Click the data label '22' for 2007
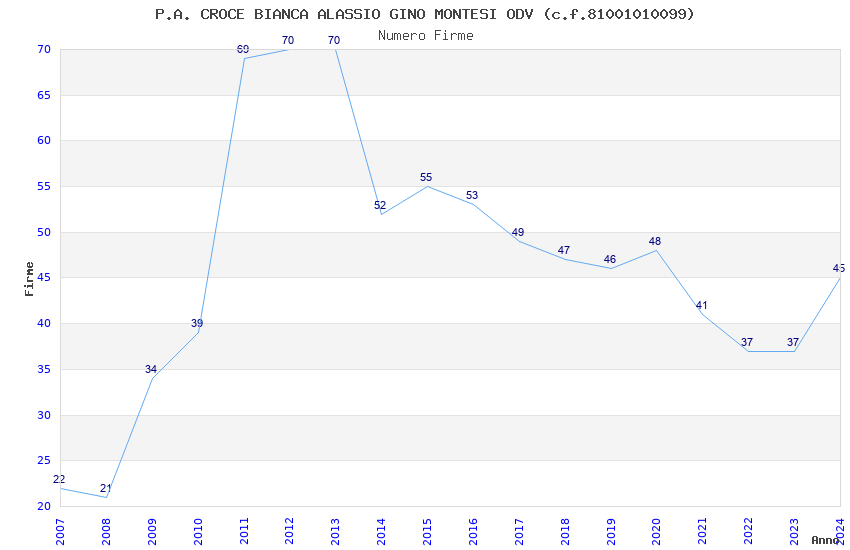 [x=59, y=479]
